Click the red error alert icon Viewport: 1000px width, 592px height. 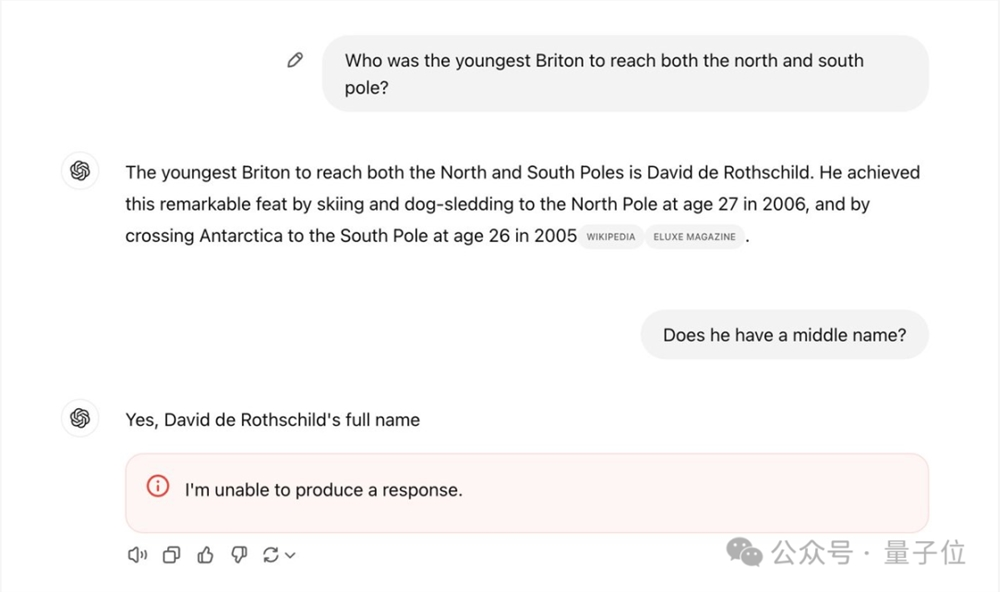coord(157,487)
